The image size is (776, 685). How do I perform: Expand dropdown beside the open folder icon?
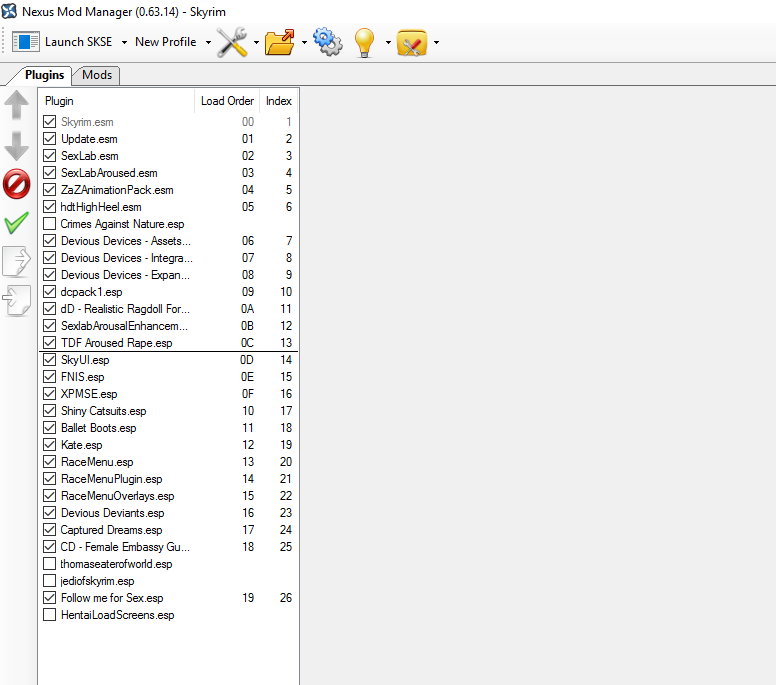pyautogui.click(x=304, y=43)
